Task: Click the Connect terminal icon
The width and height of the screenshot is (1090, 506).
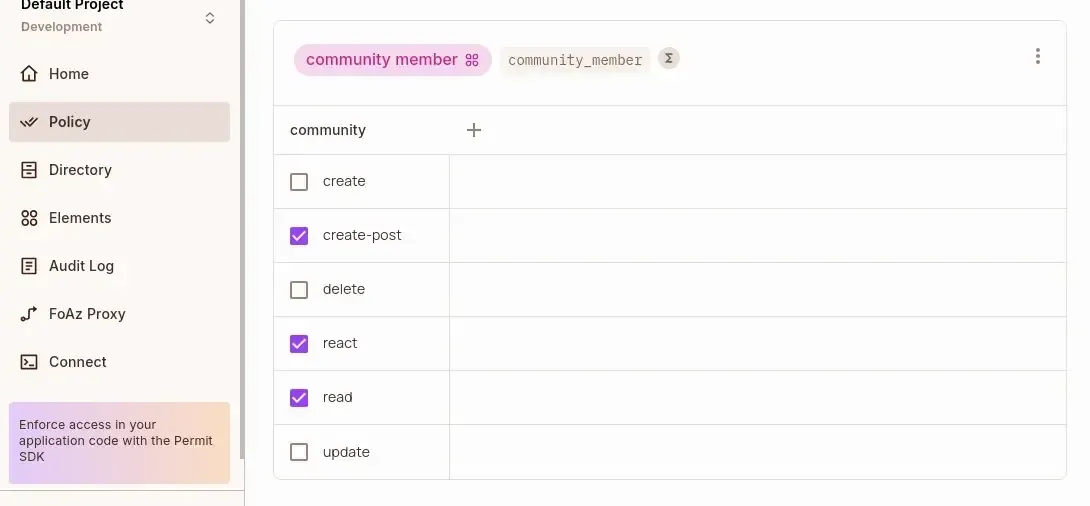Action: tap(29, 362)
